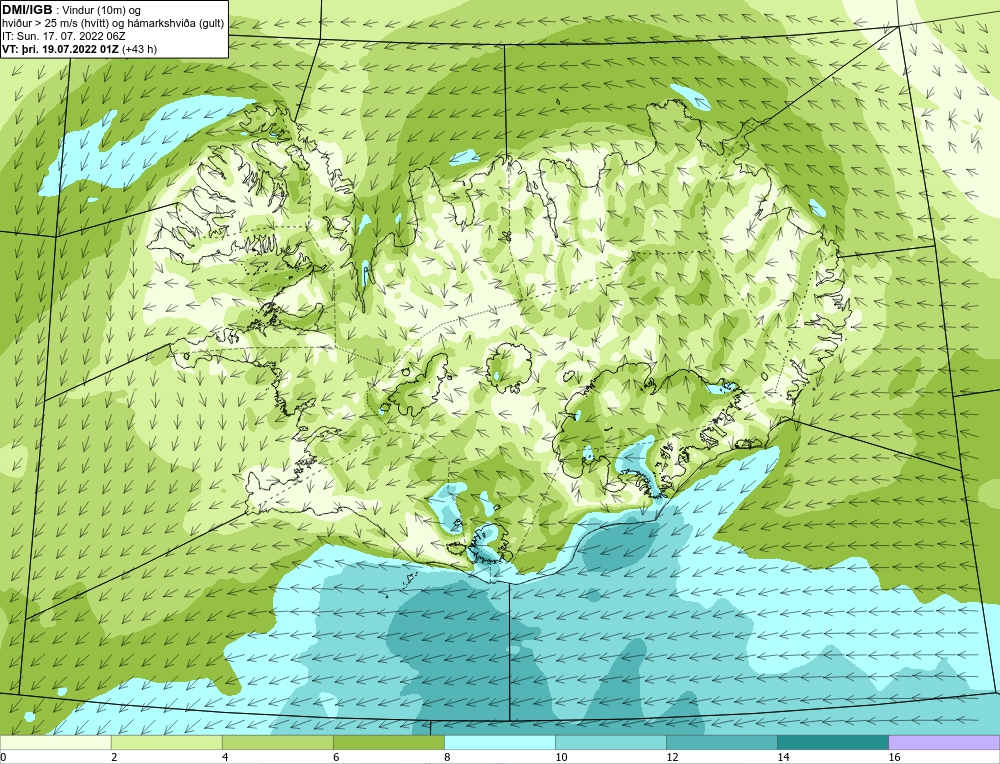
Task: Click the 12–14 m/s teal legend swatch
Action: click(x=721, y=742)
